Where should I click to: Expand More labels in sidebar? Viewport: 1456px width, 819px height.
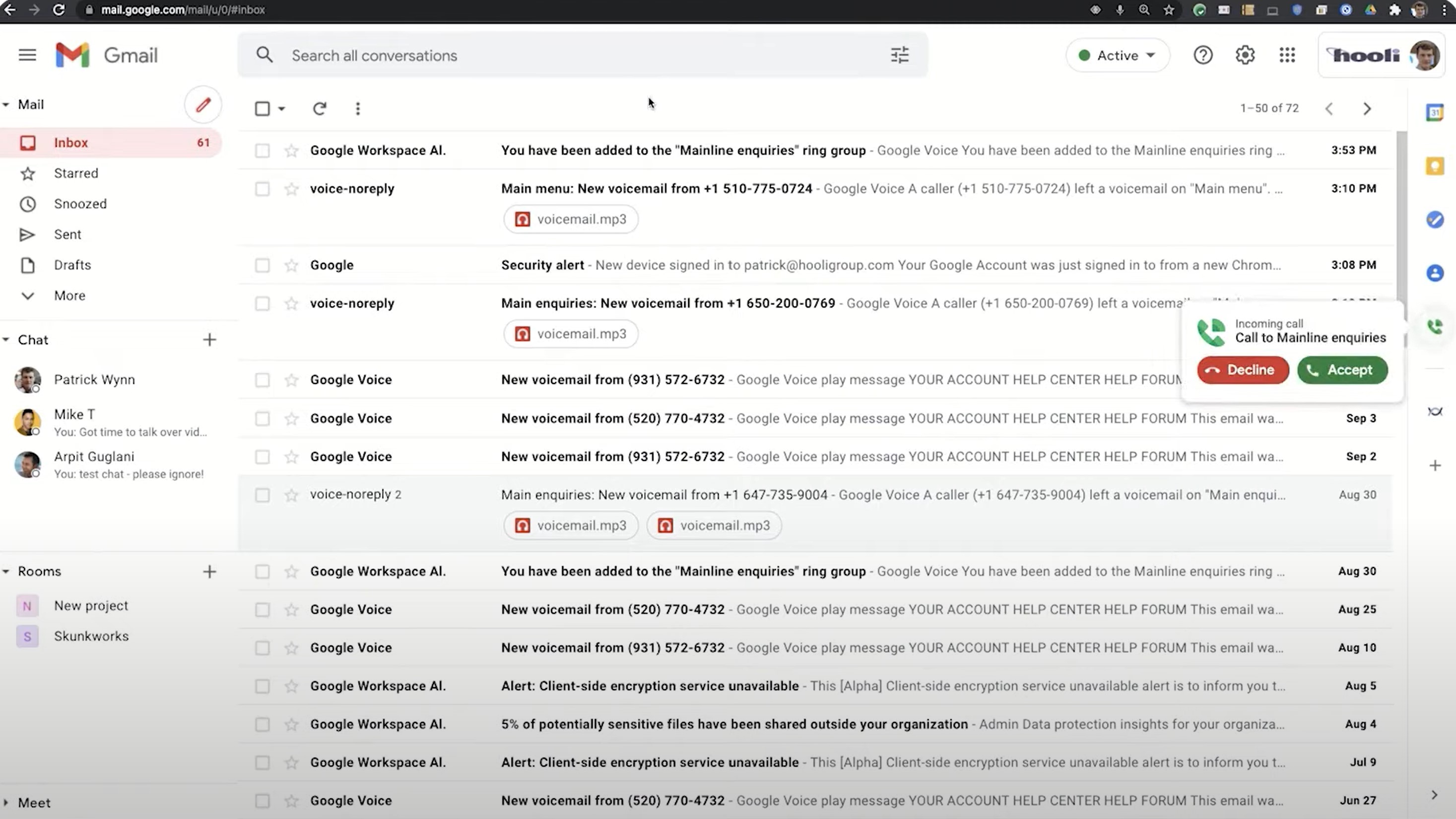pos(69,296)
